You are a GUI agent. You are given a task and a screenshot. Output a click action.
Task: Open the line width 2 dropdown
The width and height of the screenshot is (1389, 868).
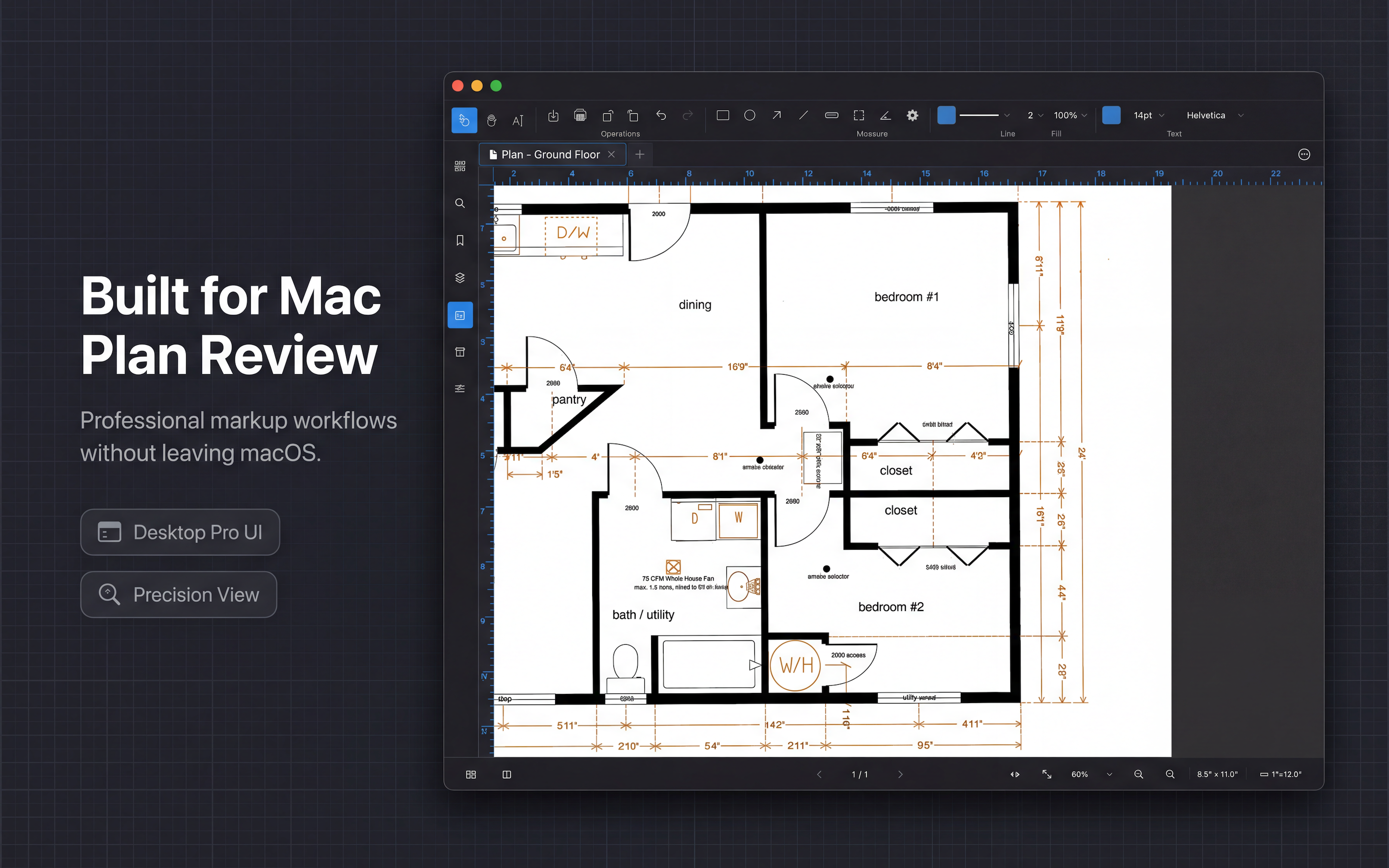(1035, 115)
